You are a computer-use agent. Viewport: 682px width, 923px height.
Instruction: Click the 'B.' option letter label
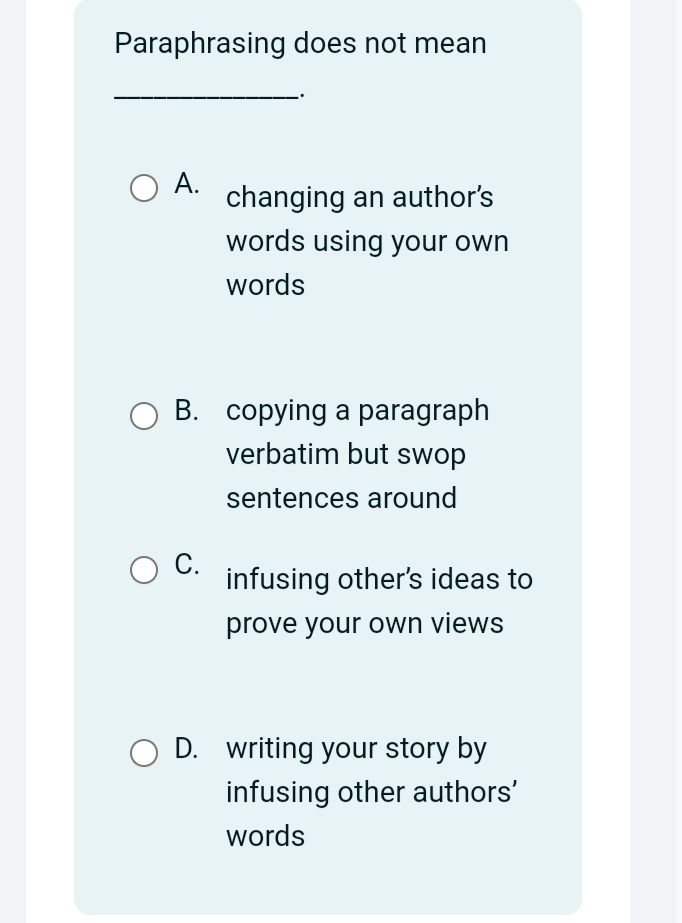click(x=187, y=410)
